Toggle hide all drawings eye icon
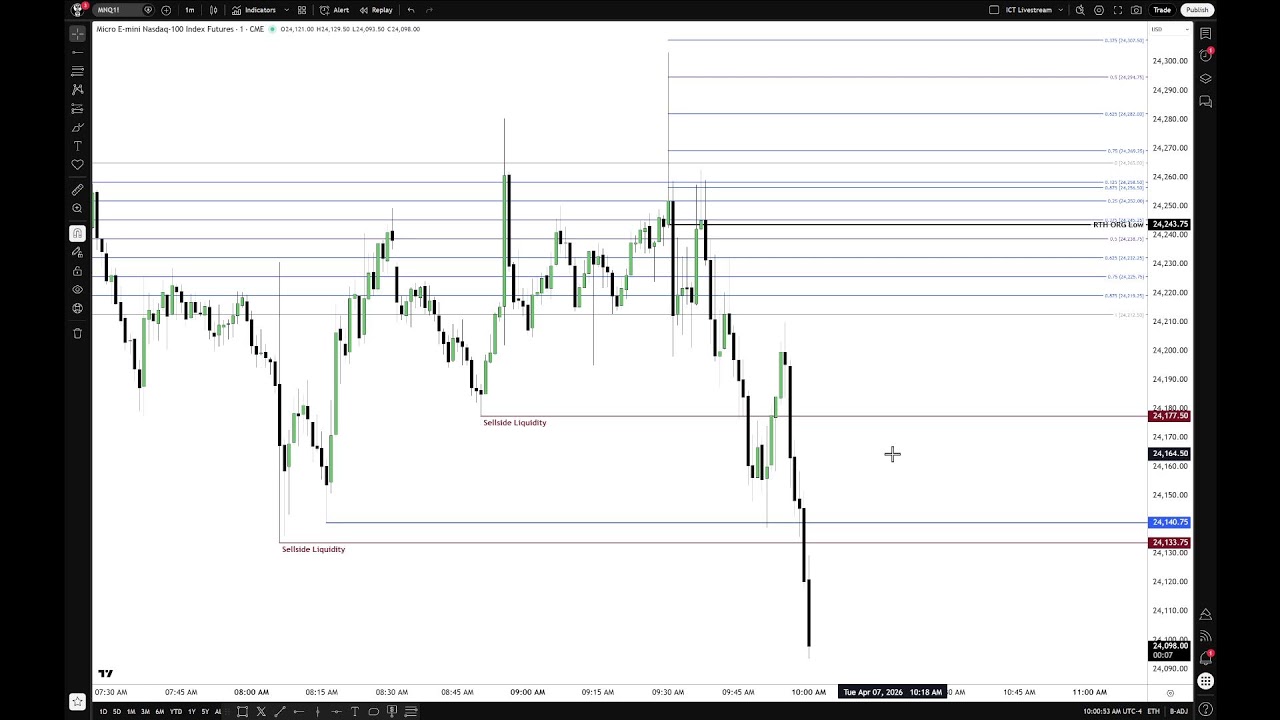Screen dimensions: 1280x720 (77, 288)
